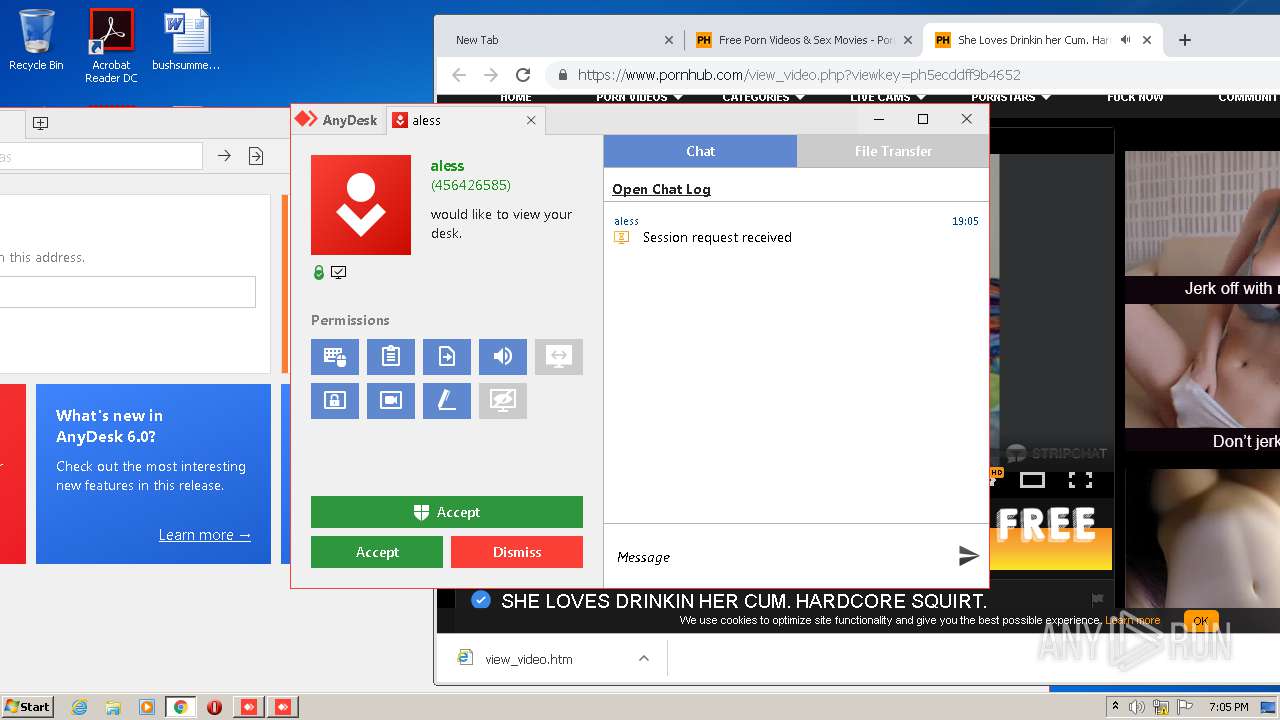Click the monitor status icon under avatar
The height and width of the screenshot is (720, 1280).
pos(339,272)
